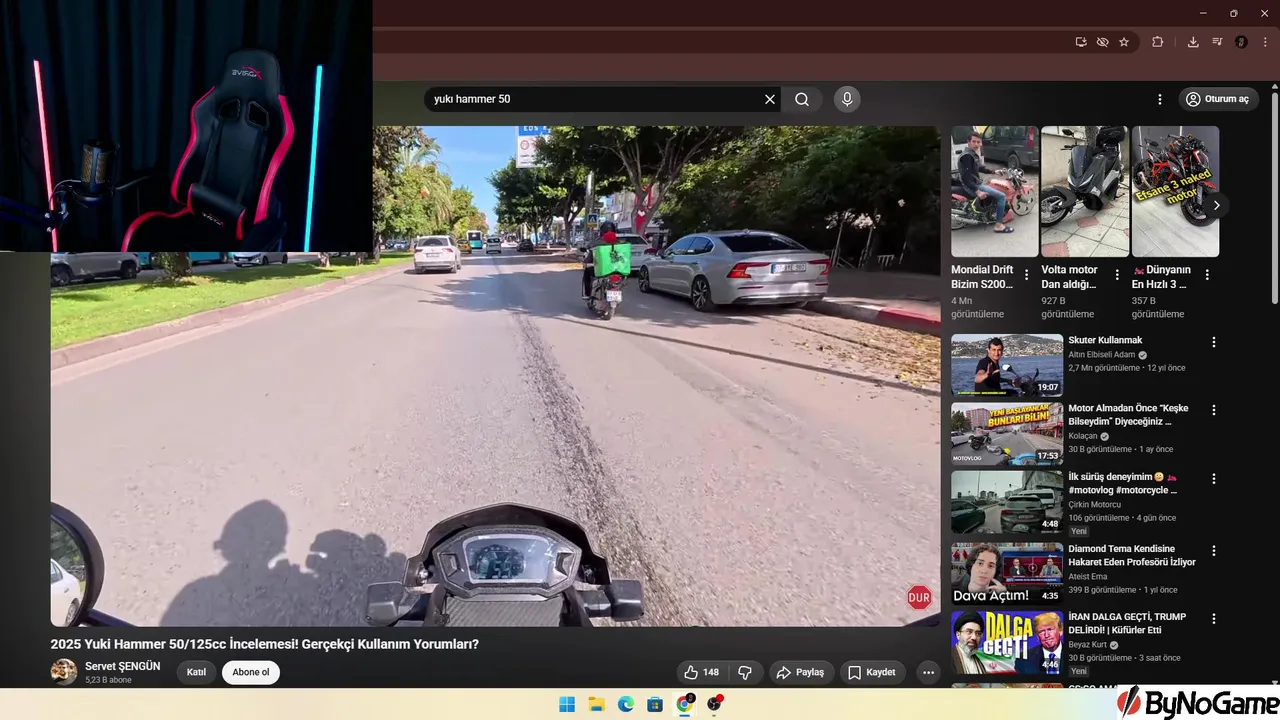Start voice search with the microphone icon
Viewport: 1280px width, 720px height.
click(x=847, y=99)
